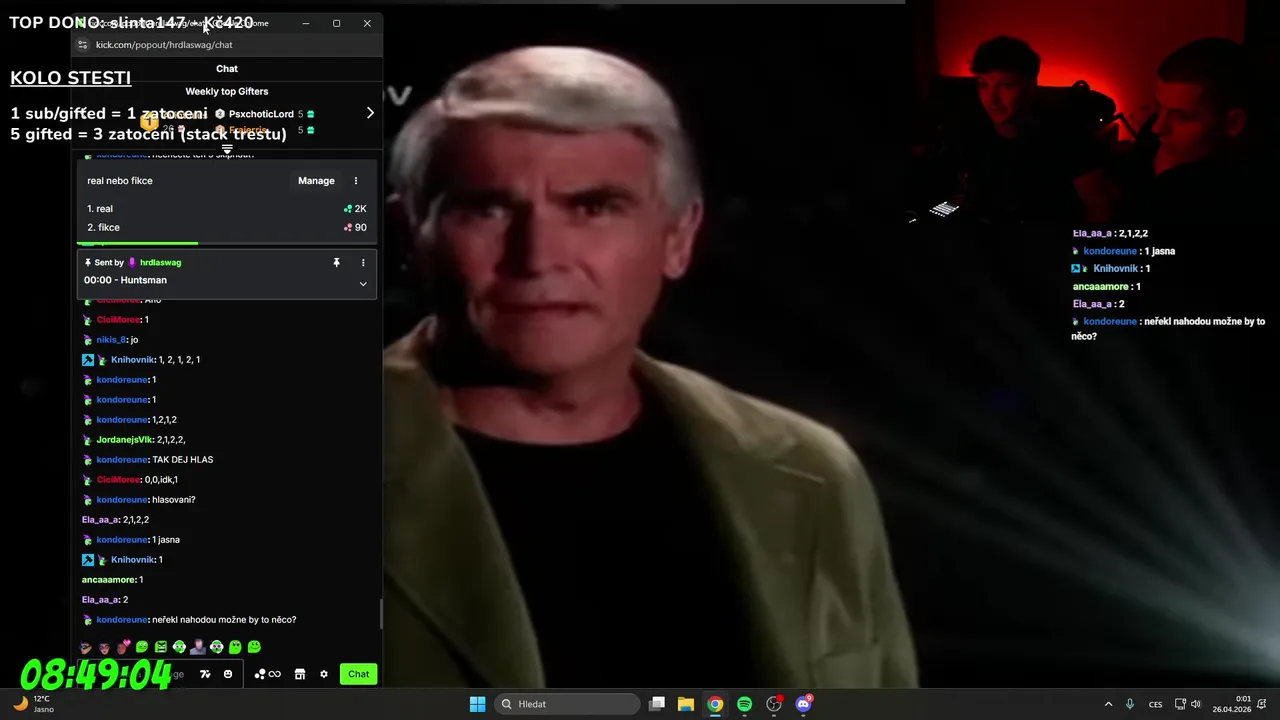The height and width of the screenshot is (720, 1280).
Task: Open hrdlaswag profile in pinned message
Action: click(x=160, y=262)
